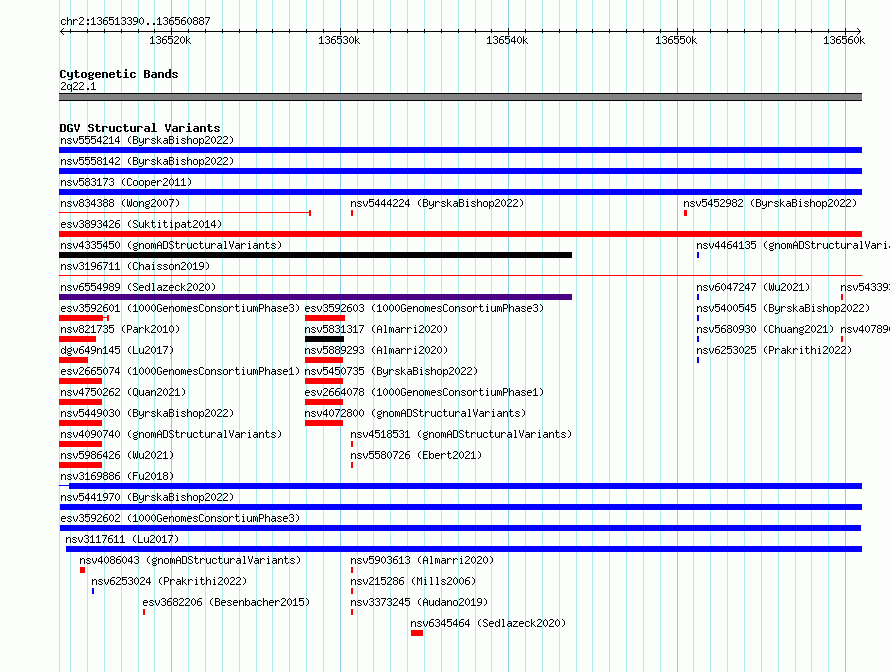Click nsv6047247 (Wu2021) label
This screenshot has height=672, width=890.
753,287
